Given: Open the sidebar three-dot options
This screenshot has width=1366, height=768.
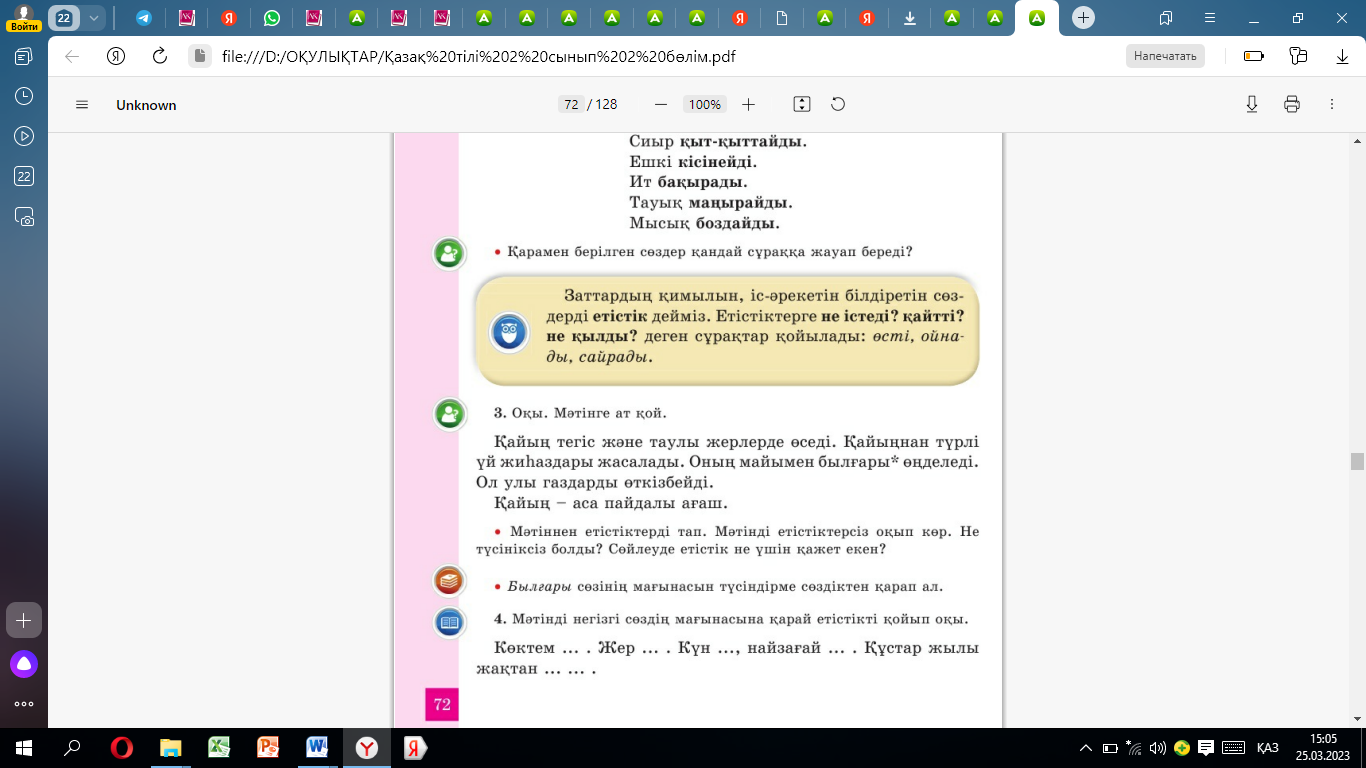Looking at the screenshot, I should (x=24, y=703).
